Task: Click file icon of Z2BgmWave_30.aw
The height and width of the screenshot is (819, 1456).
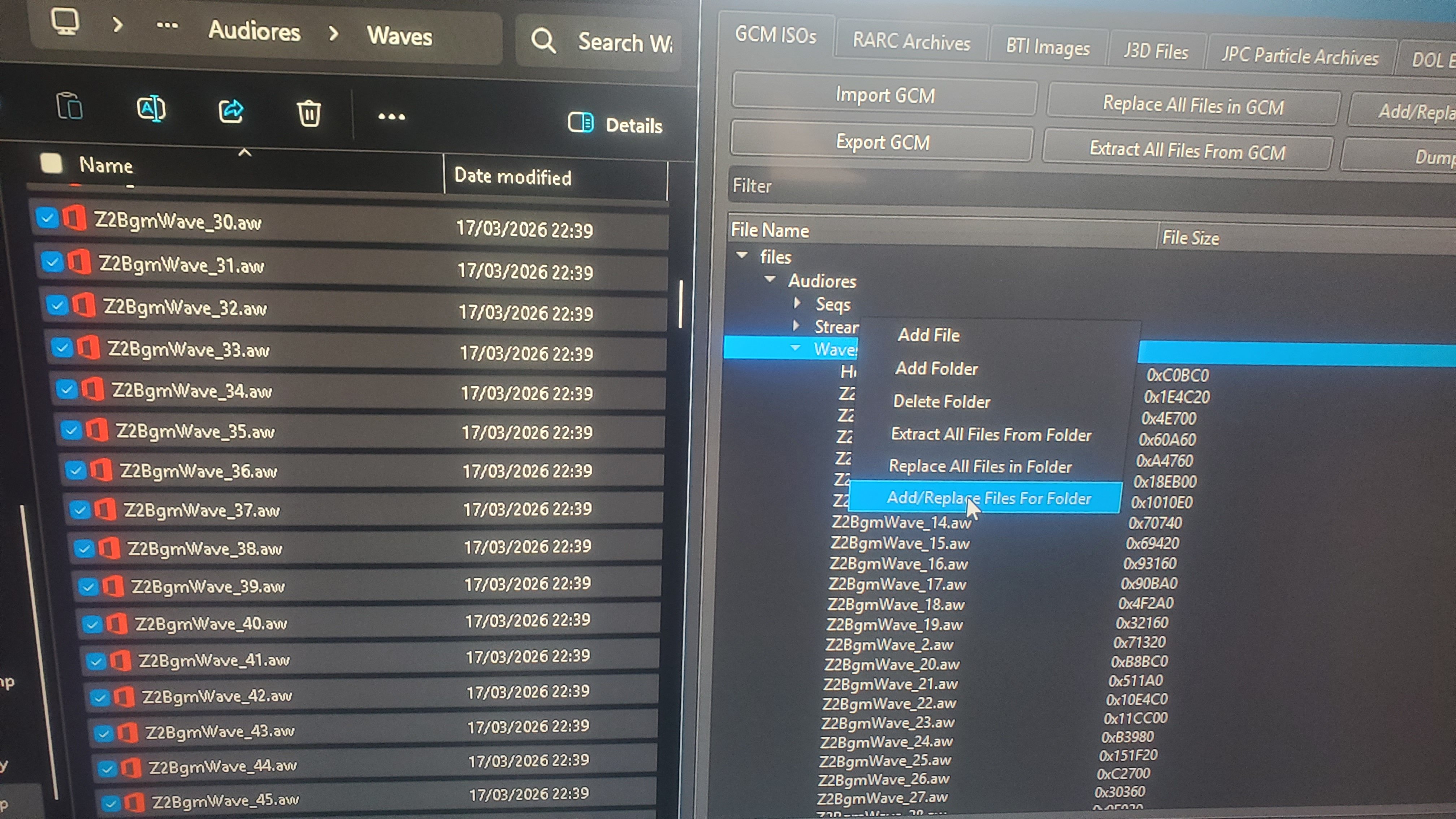Action: click(x=75, y=218)
